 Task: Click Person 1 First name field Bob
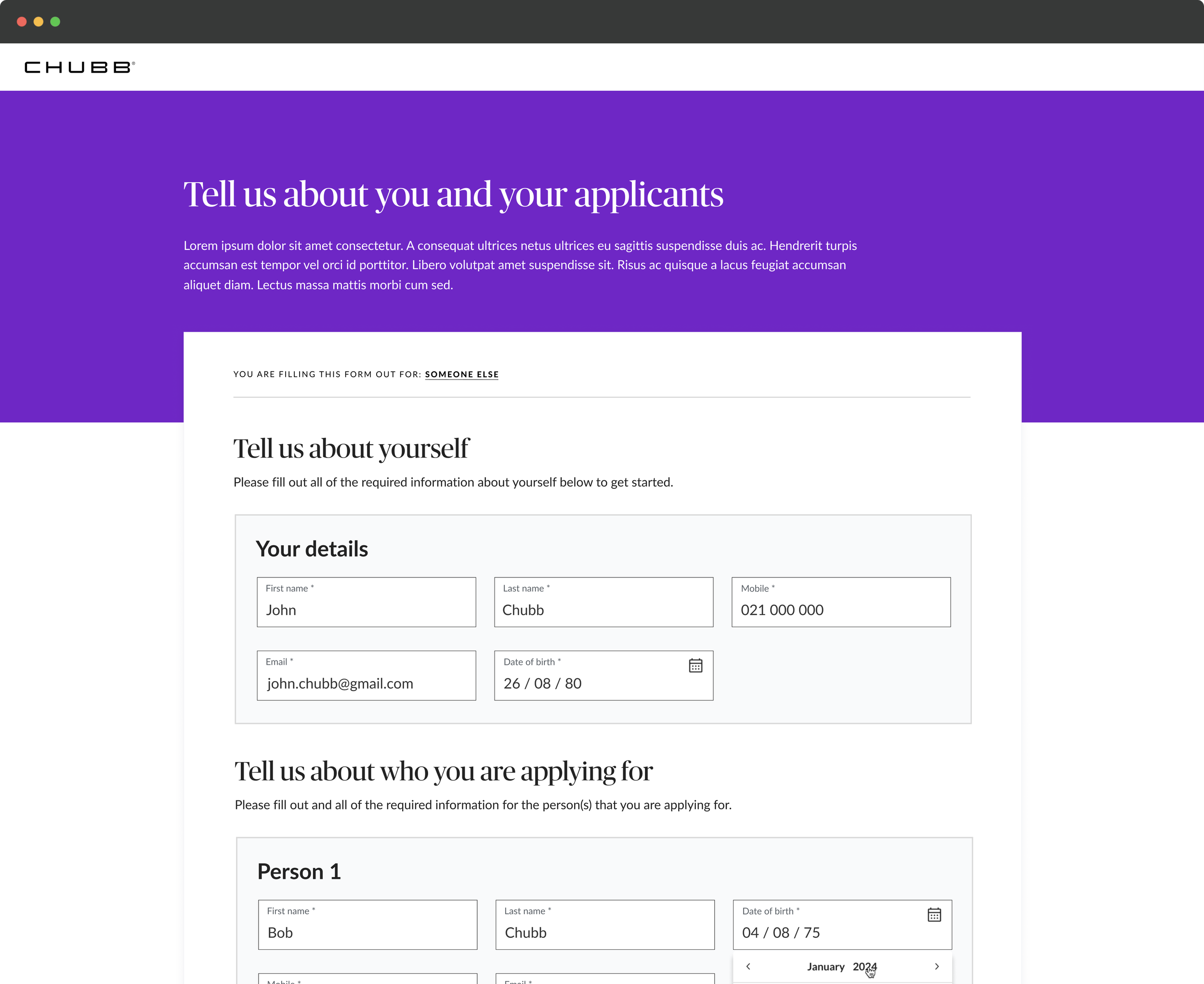[x=367, y=925]
